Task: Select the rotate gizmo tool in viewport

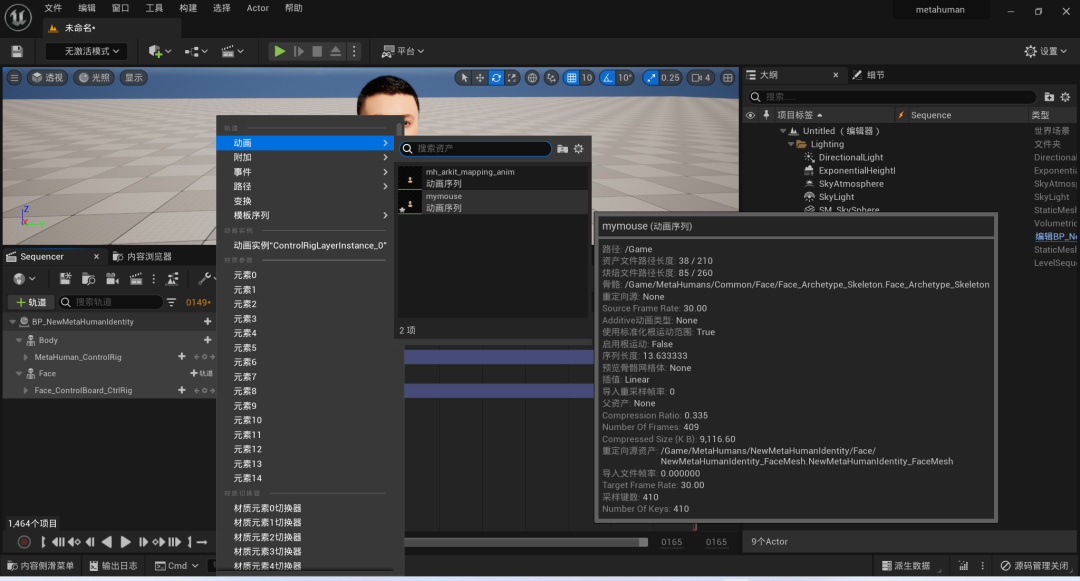Action: [496, 78]
